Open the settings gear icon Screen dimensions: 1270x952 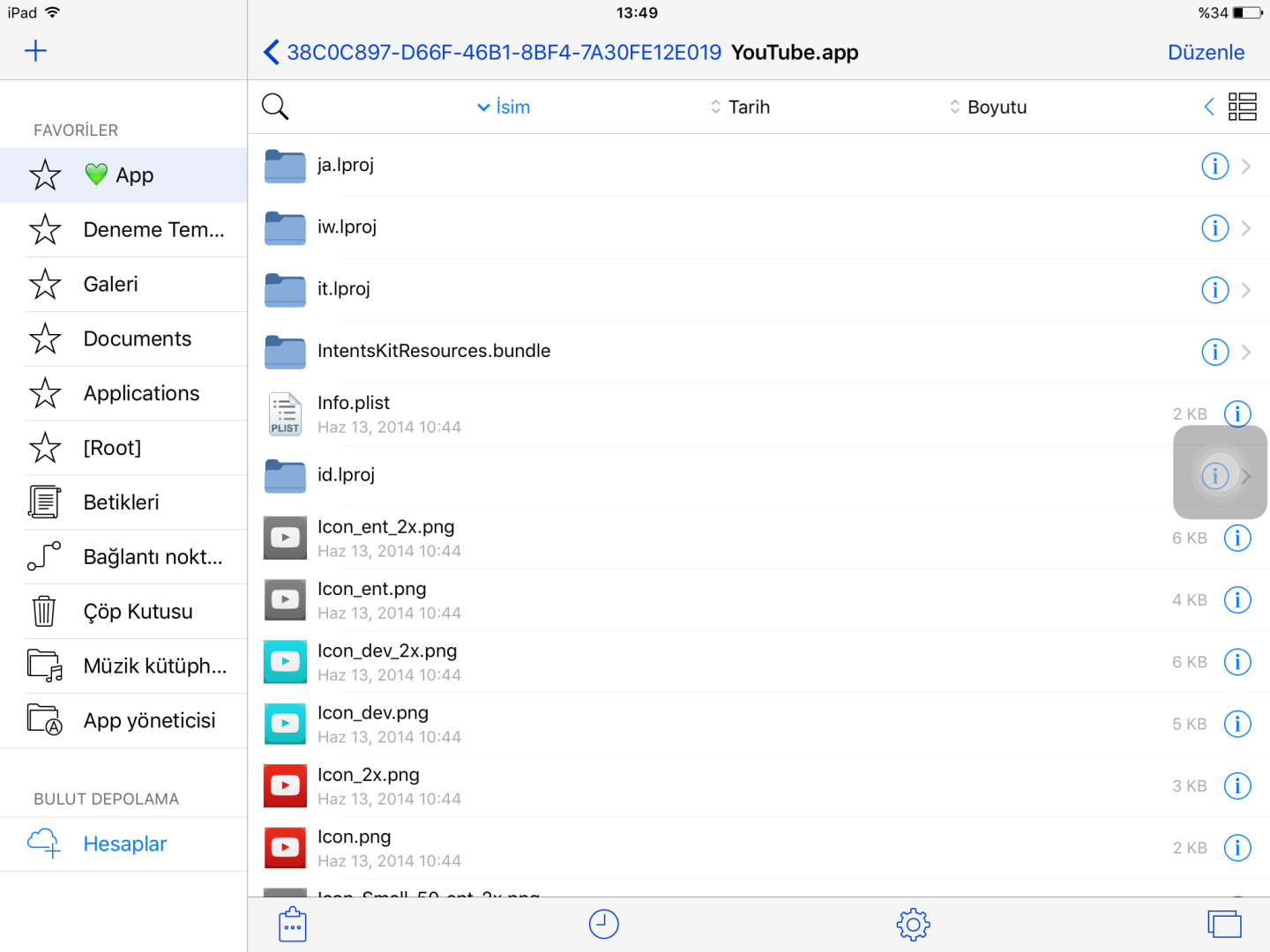tap(914, 925)
